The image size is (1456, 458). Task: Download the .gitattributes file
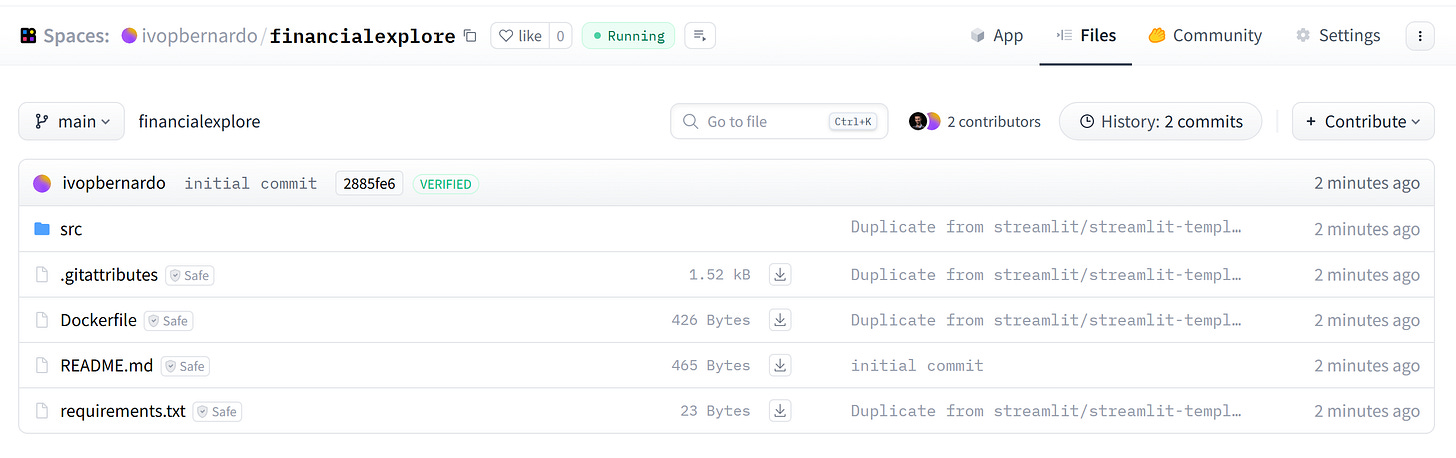[780, 274]
